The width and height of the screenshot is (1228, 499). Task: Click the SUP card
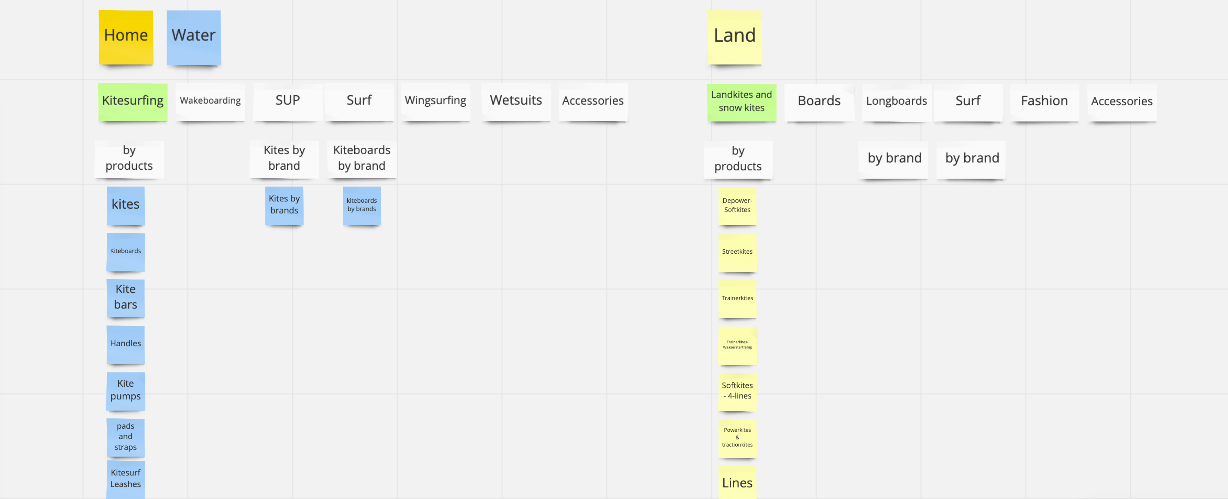coord(287,101)
